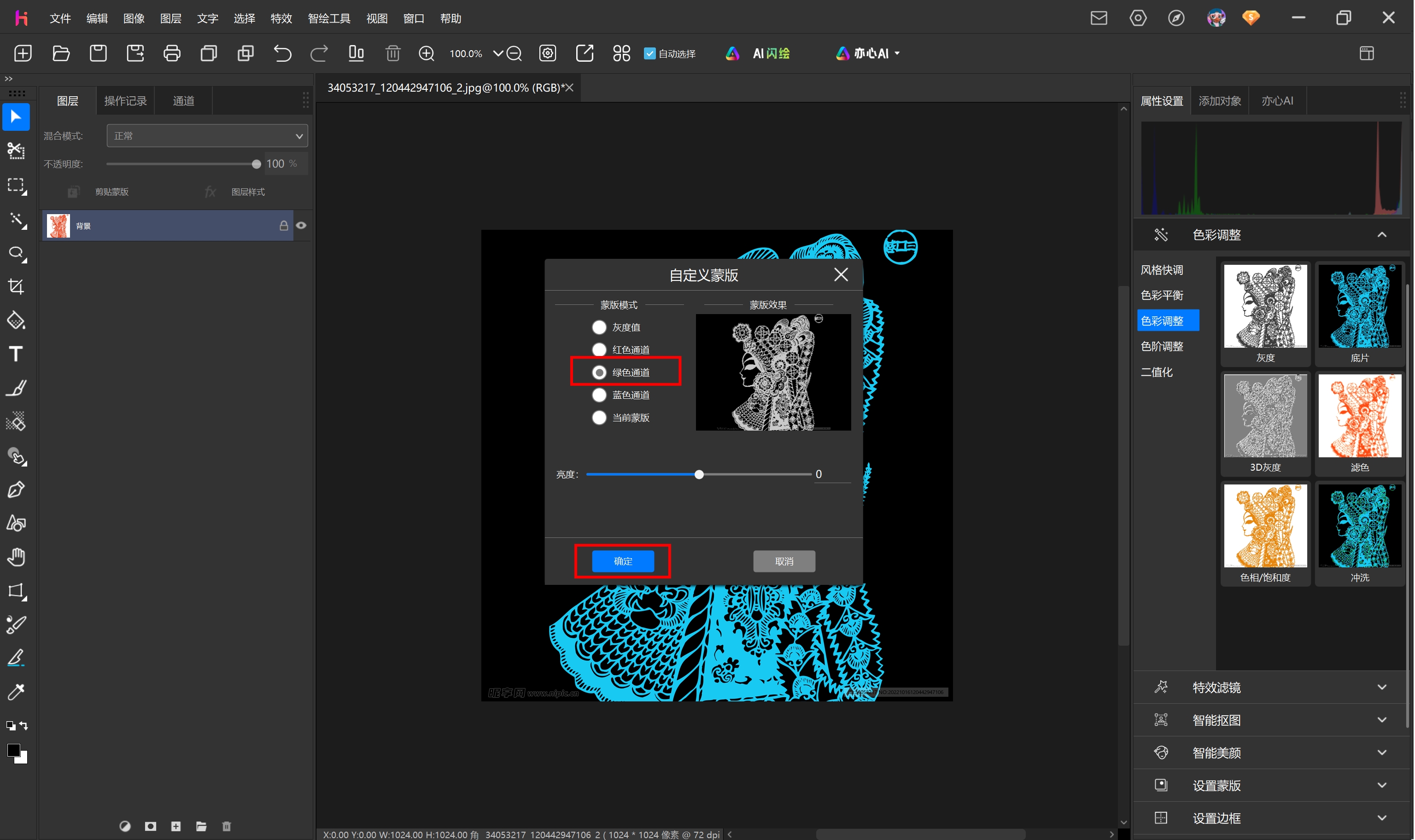Screen dimensions: 1415x840
Task: Select the brush tool
Action: [16, 388]
